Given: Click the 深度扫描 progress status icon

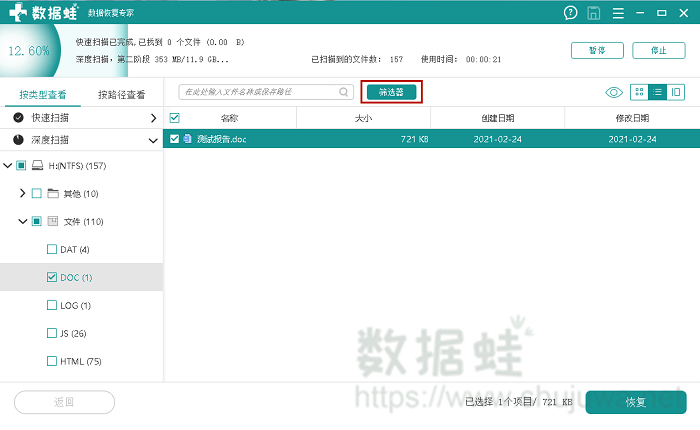Looking at the screenshot, I should (x=18, y=140).
